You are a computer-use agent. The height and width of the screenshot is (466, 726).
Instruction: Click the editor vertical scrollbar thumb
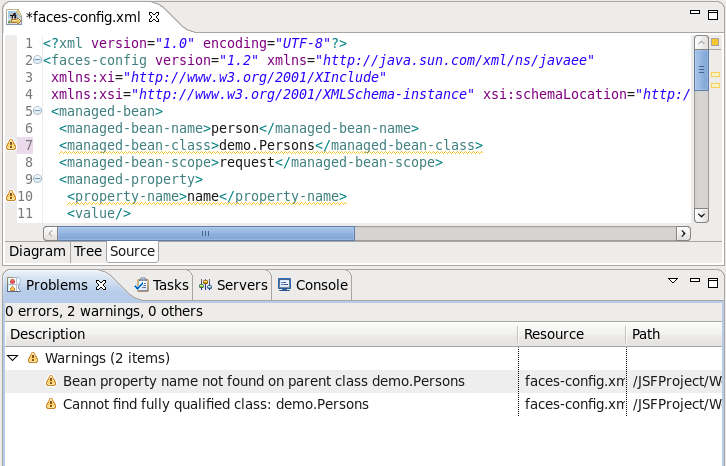(701, 70)
